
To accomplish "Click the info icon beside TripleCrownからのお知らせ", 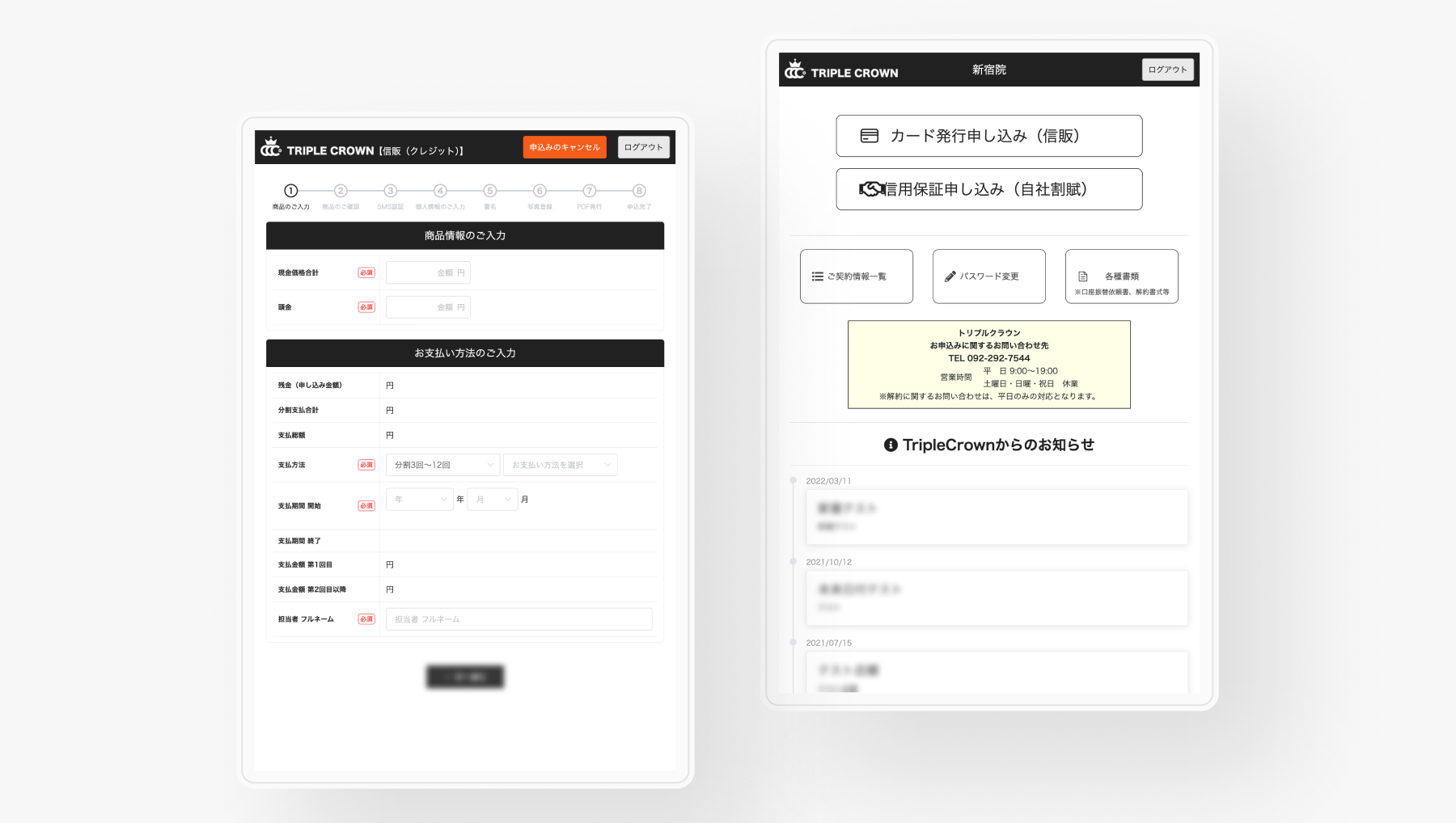I will (x=891, y=445).
